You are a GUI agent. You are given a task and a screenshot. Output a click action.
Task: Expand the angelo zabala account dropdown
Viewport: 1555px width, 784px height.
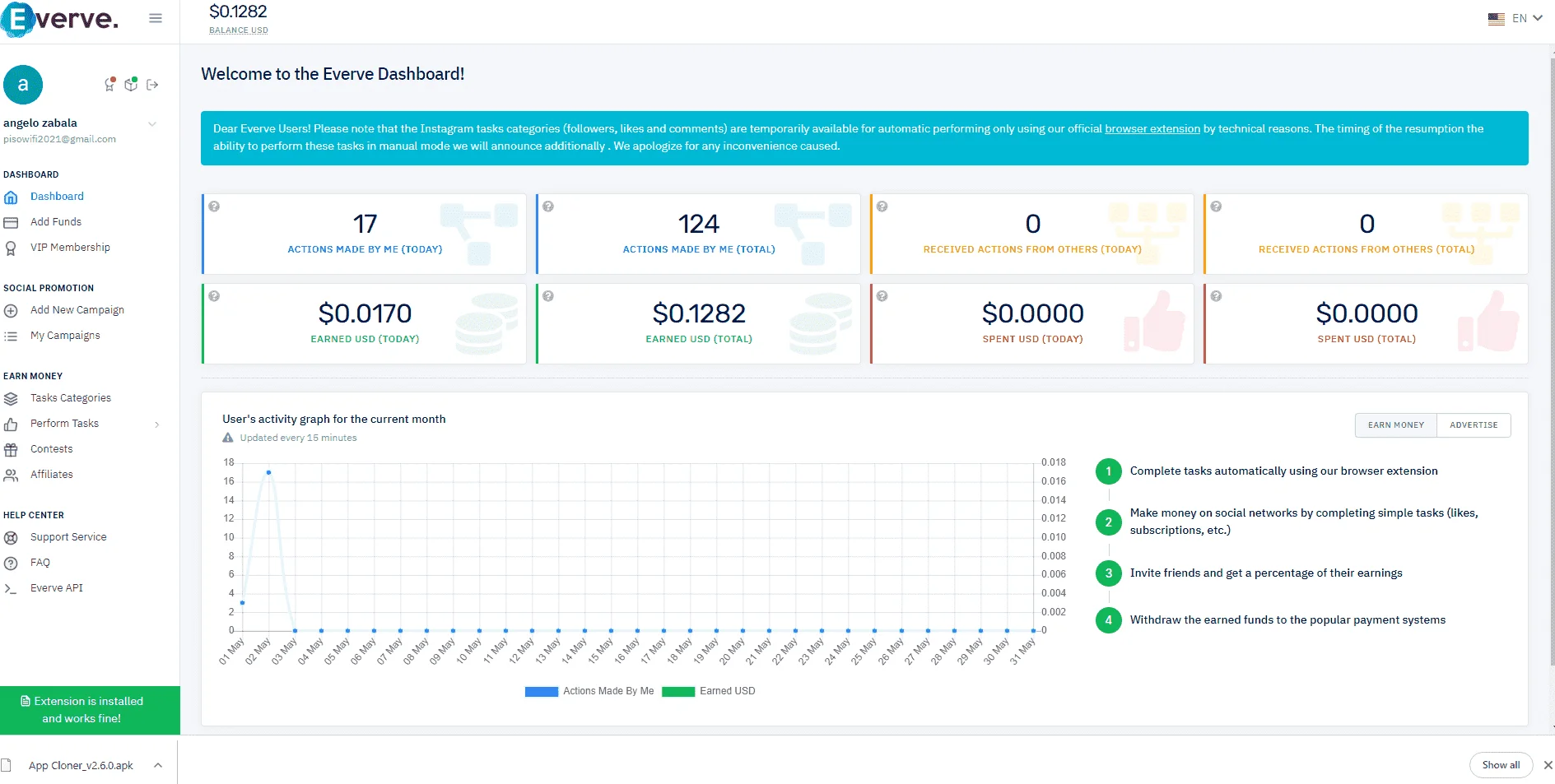pos(152,124)
